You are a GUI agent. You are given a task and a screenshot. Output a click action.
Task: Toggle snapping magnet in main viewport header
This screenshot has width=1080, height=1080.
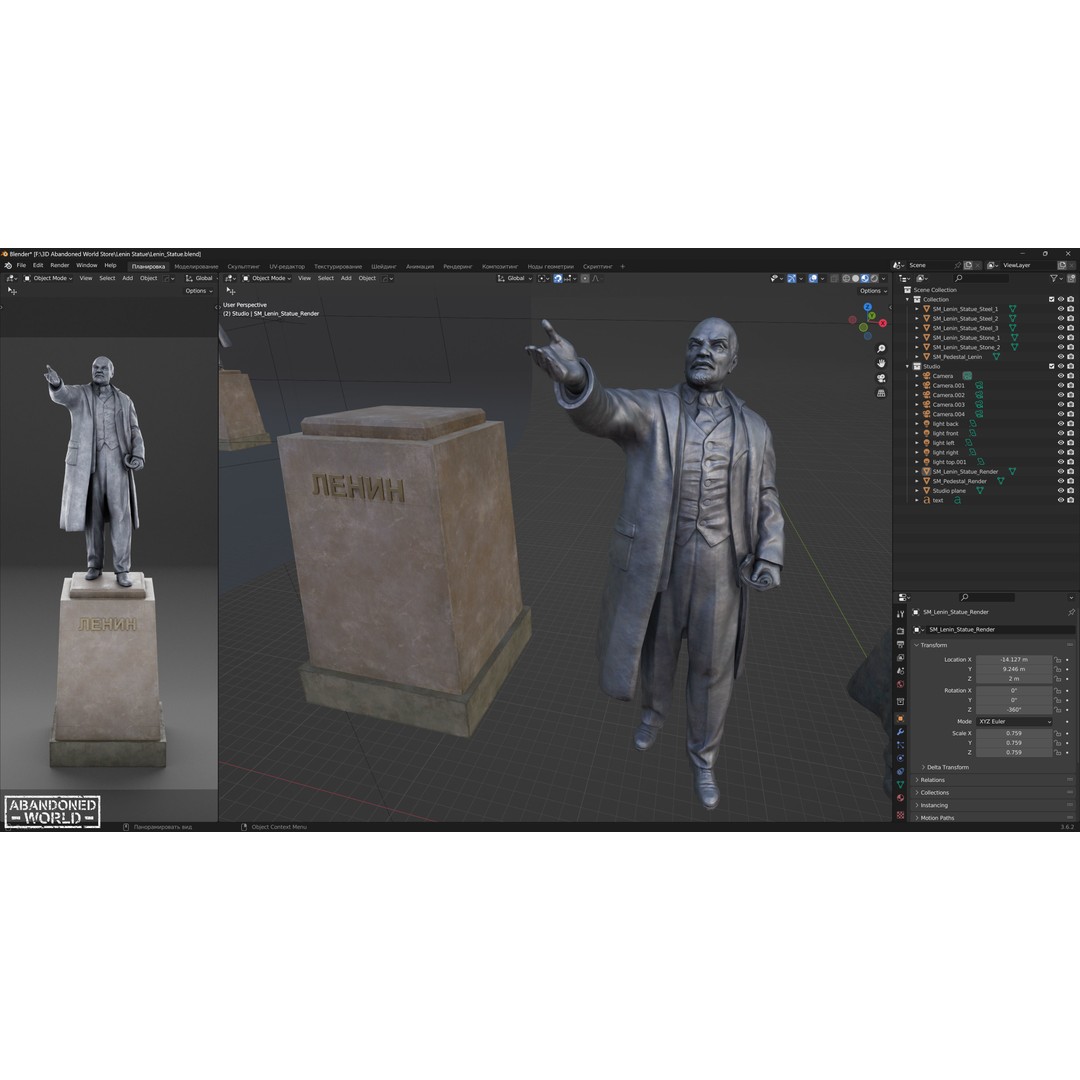(x=558, y=278)
